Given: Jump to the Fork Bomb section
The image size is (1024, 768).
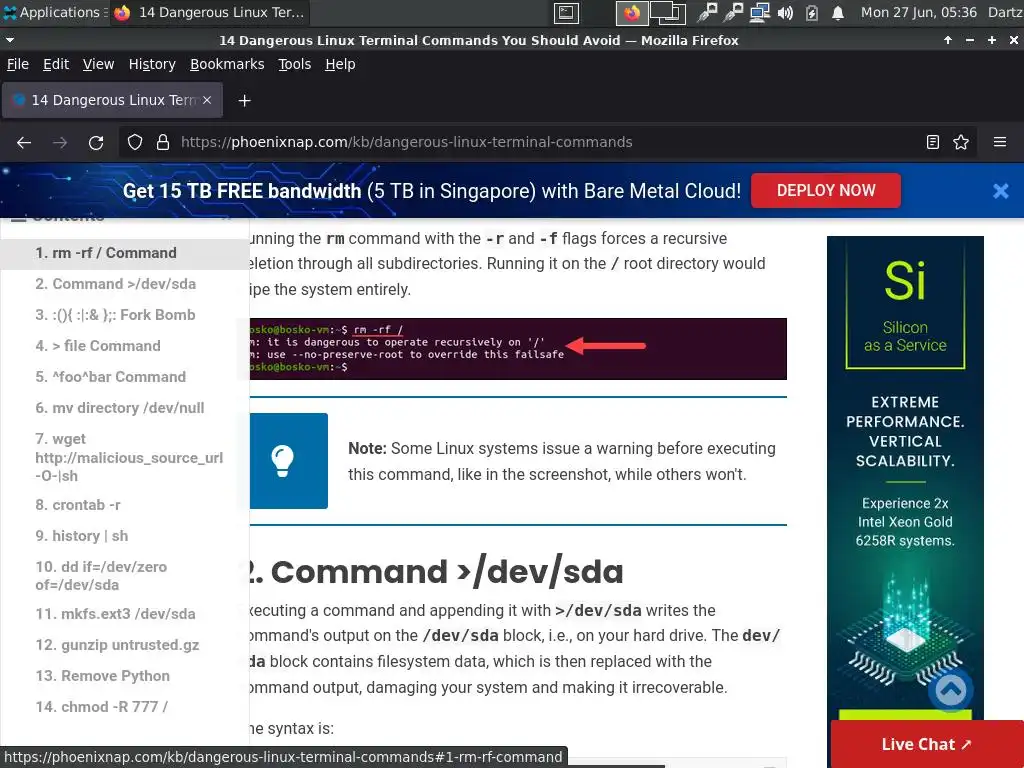Looking at the screenshot, I should (x=116, y=315).
